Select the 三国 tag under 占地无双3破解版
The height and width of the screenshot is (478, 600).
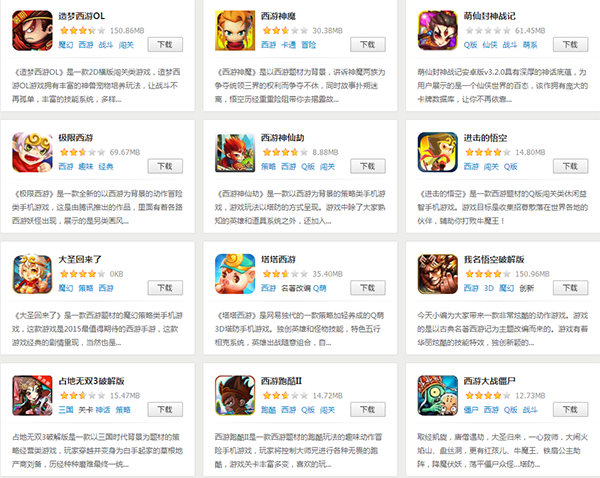[x=65, y=410]
